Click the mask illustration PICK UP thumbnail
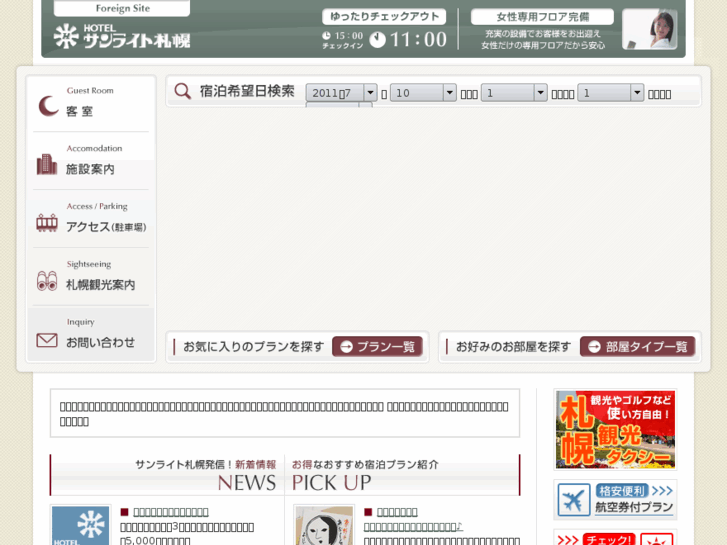 (x=324, y=526)
